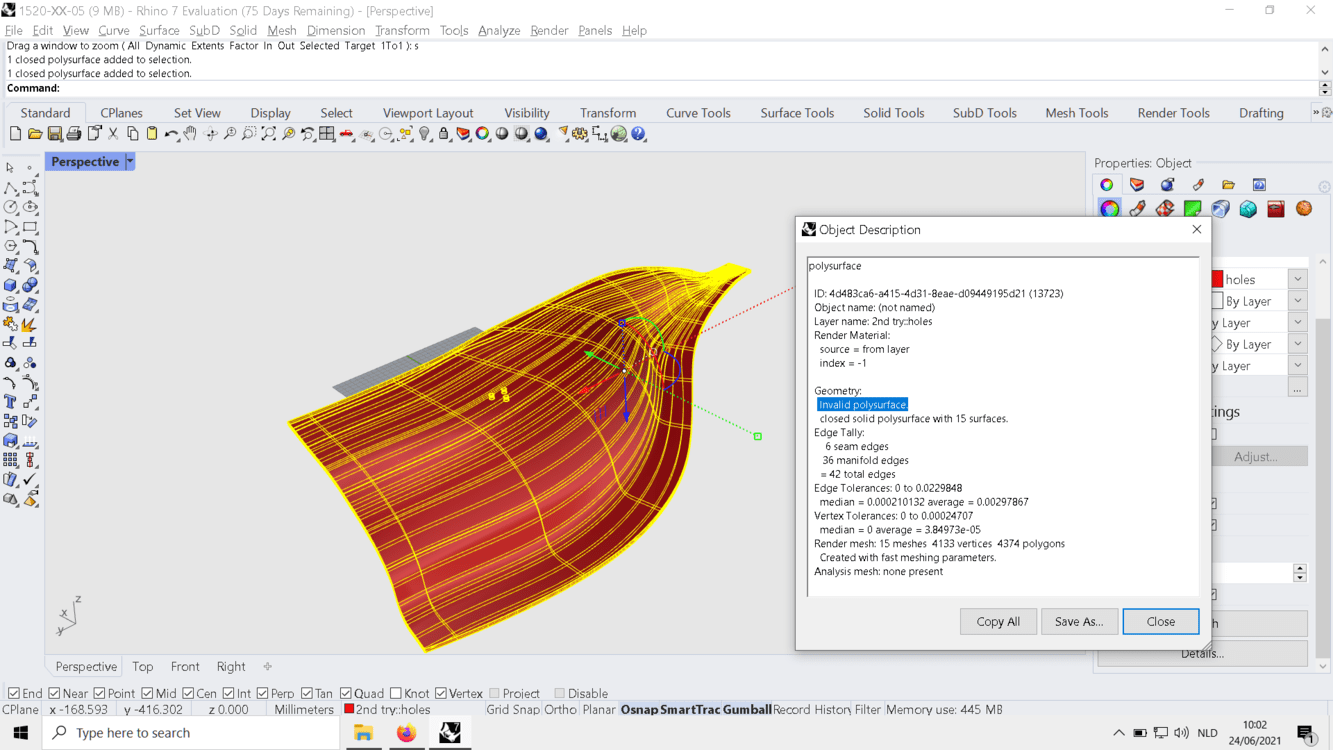Click the Save As... button
The width and height of the screenshot is (1333, 750).
pyautogui.click(x=1079, y=621)
